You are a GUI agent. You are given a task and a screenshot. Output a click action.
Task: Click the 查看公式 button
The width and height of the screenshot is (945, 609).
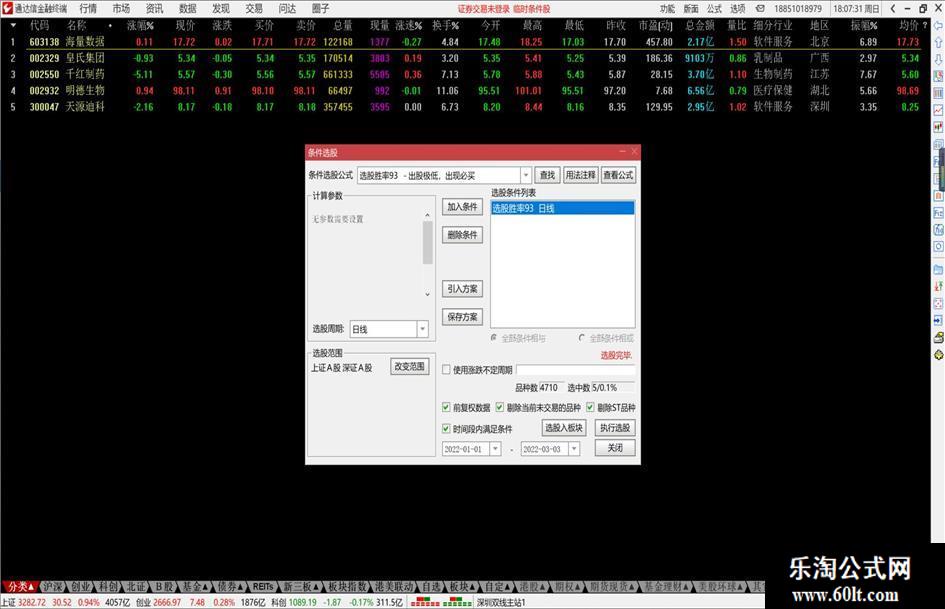[x=618, y=175]
